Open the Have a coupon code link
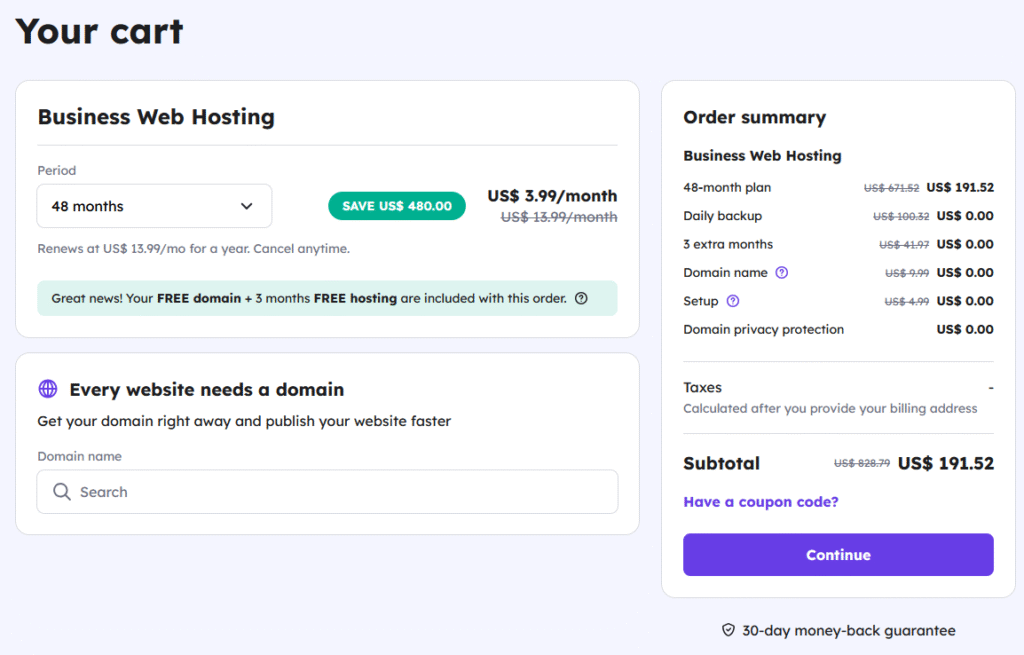The height and width of the screenshot is (655, 1024). tap(760, 502)
